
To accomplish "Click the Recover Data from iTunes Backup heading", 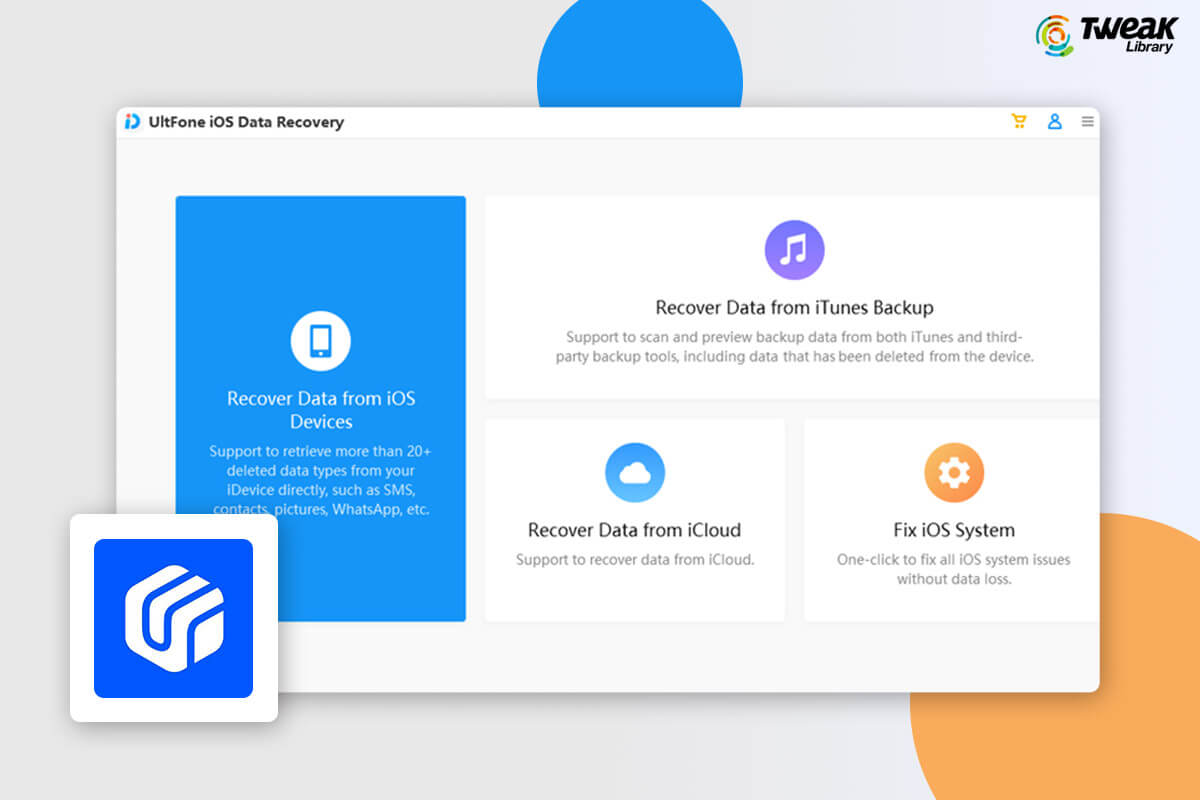I will [793, 308].
